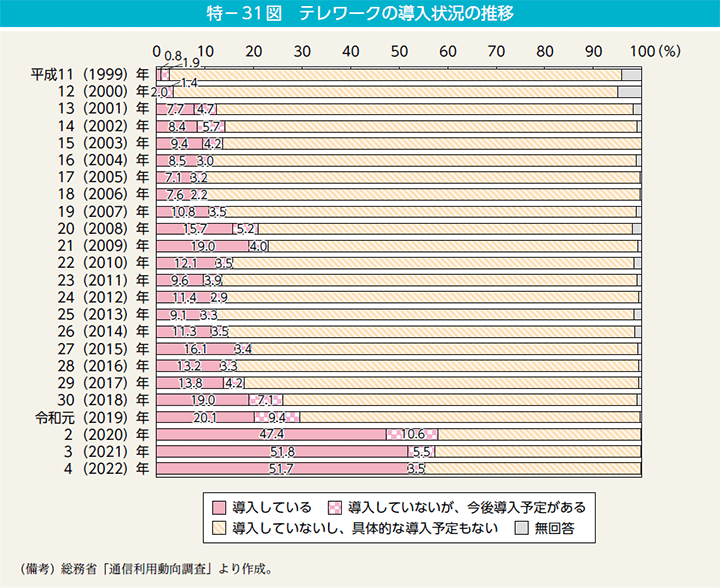The width and height of the screenshot is (720, 588).
Task: Click the year label '27 (2015) 年'
Action: [x=103, y=348]
